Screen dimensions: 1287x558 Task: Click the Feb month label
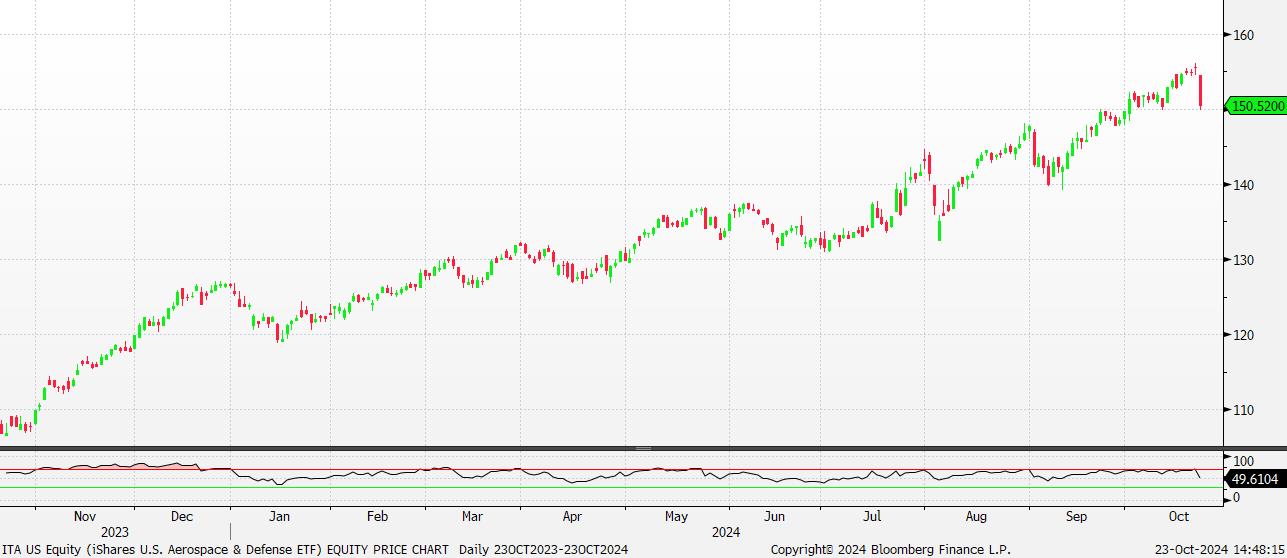[377, 517]
